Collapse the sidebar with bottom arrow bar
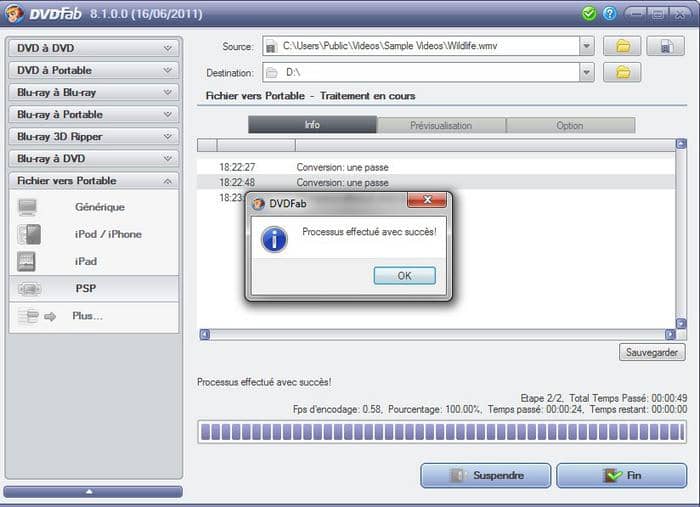Viewport: 700px width, 507px height. (x=93, y=492)
